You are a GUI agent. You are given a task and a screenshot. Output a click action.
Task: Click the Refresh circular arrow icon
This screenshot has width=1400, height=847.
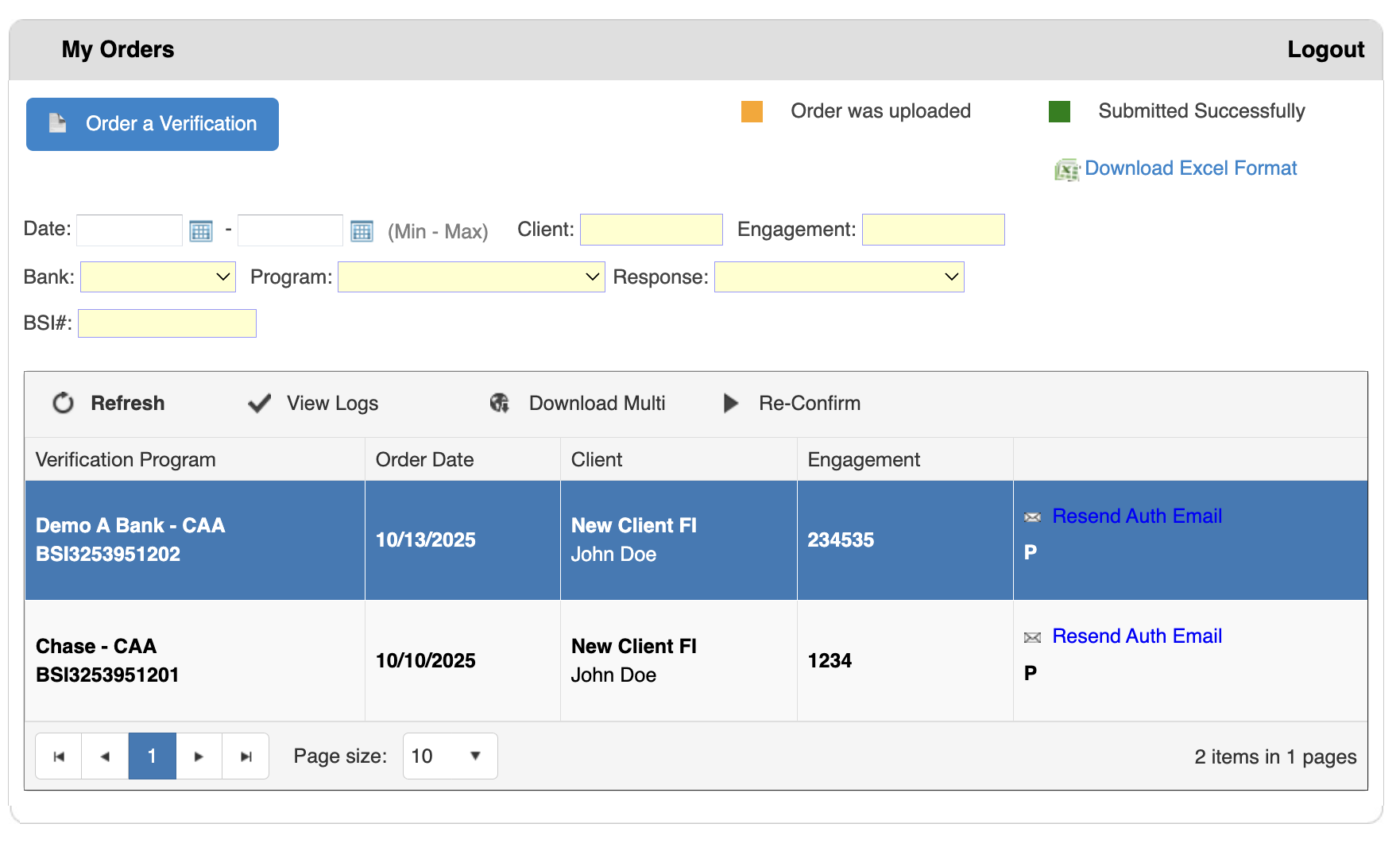point(64,404)
